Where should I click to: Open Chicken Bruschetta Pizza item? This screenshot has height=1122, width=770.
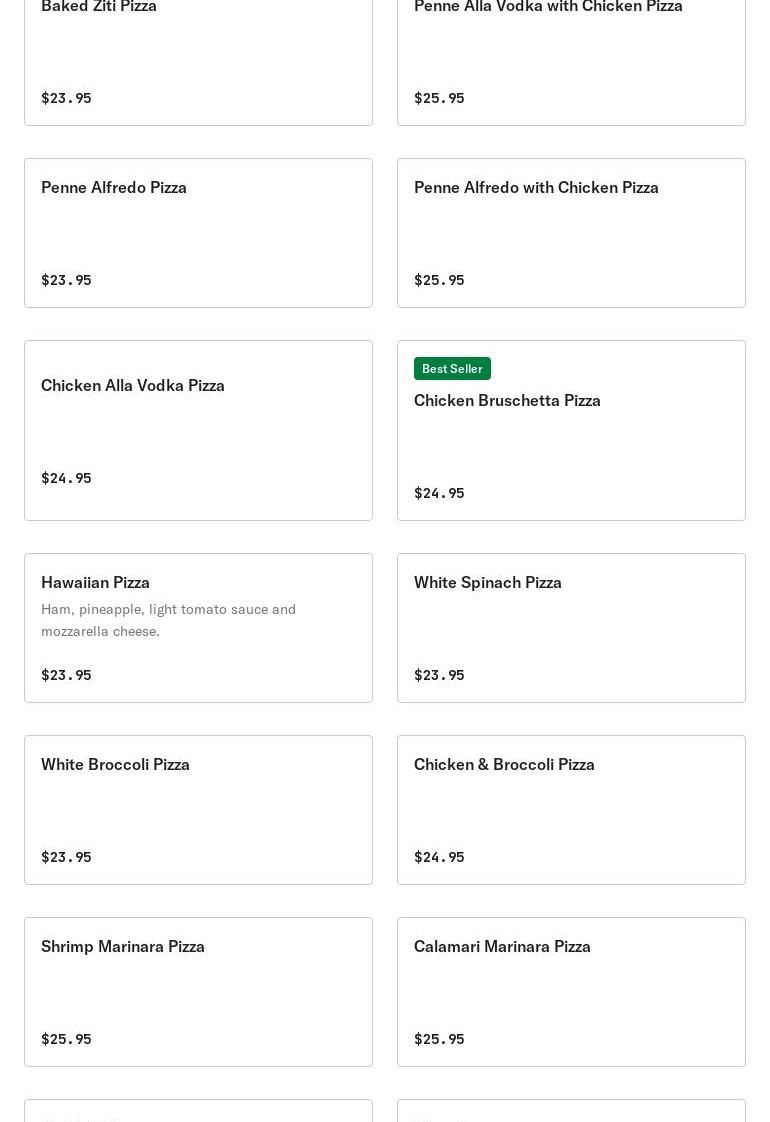click(x=571, y=431)
